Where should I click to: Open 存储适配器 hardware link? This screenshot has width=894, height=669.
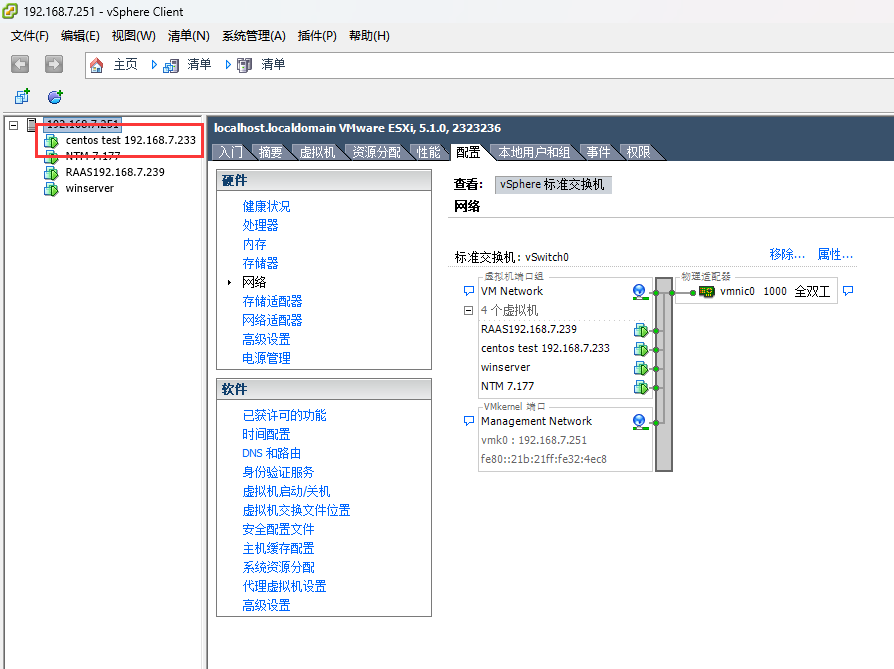[272, 302]
